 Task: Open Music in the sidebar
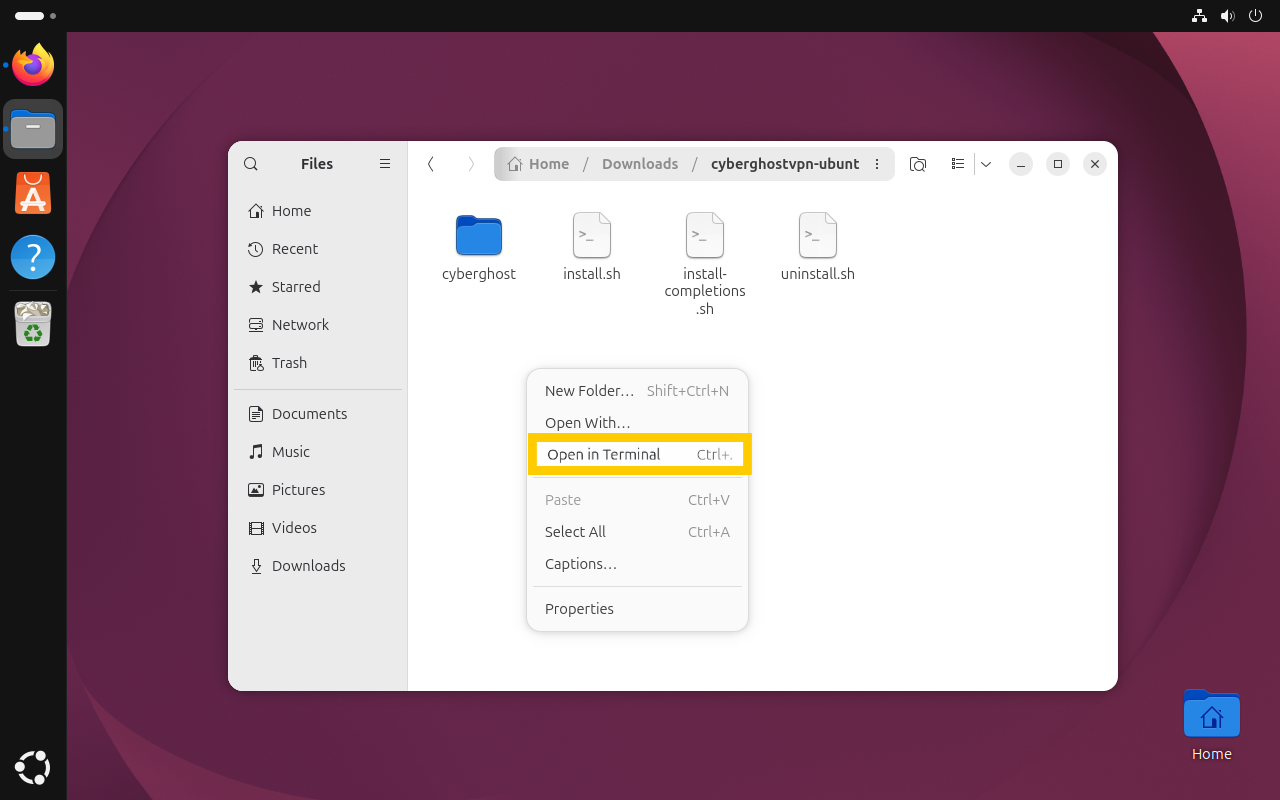pos(318,452)
